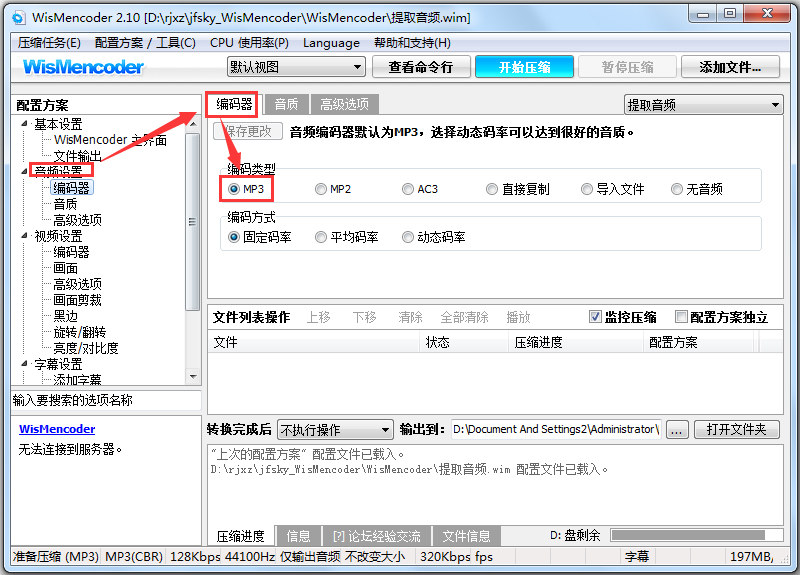The height and width of the screenshot is (575, 800).
Task: Open the 论坛经验交流 bottom tab
Action: click(377, 536)
